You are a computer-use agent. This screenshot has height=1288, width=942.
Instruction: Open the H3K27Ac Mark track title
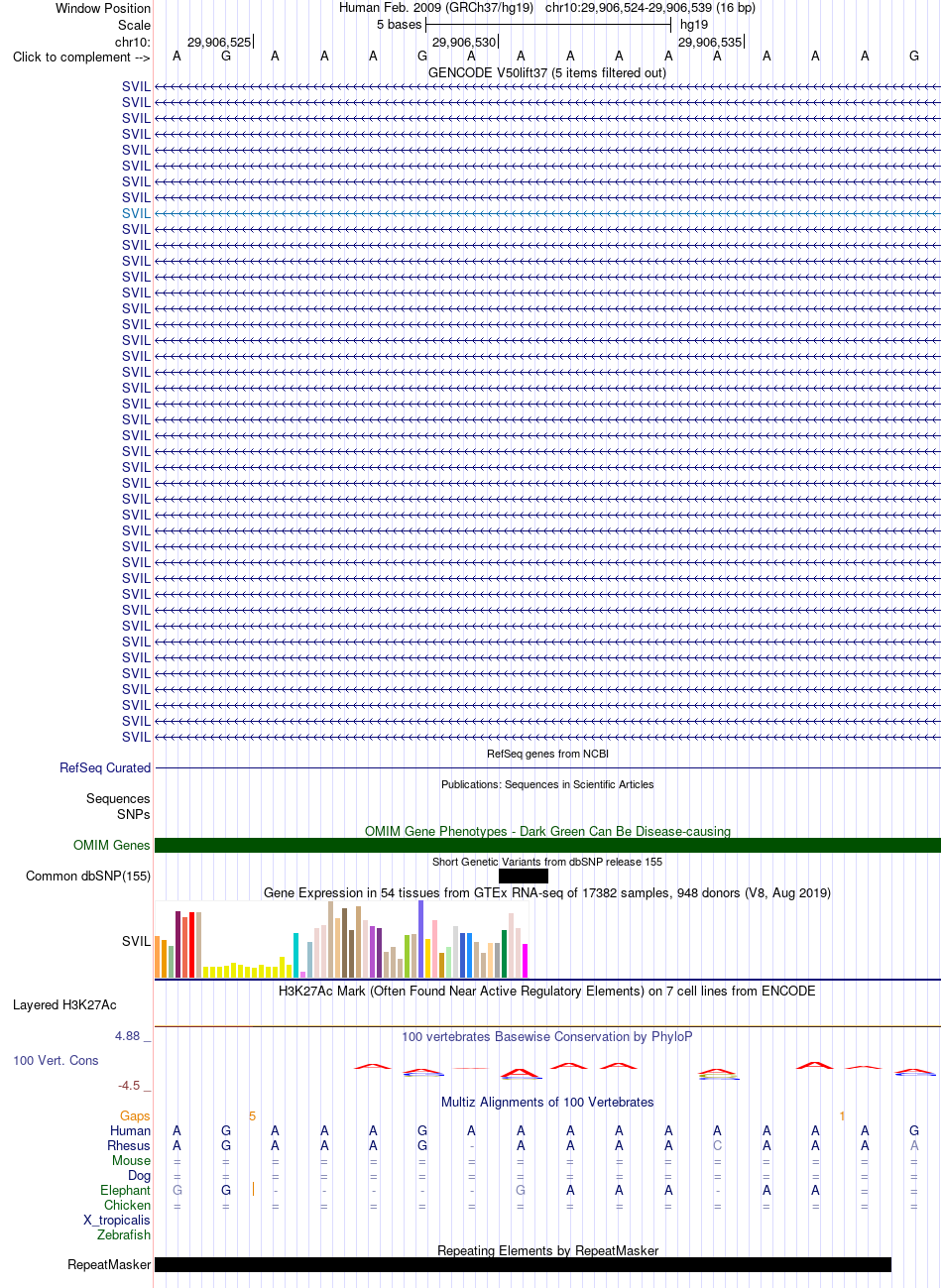point(547,991)
